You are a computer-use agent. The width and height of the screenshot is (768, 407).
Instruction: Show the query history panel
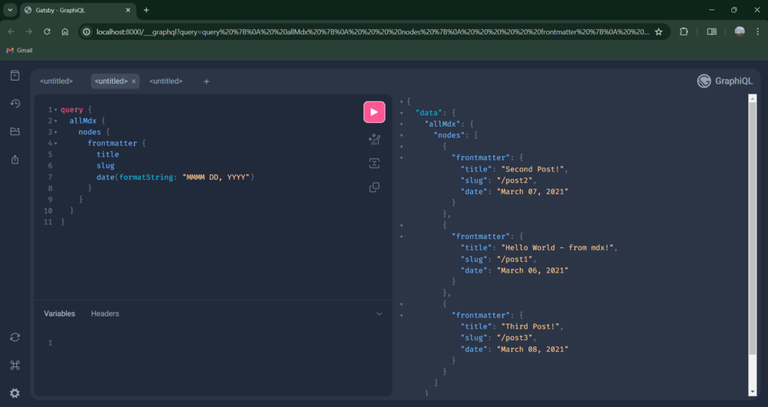(15, 103)
